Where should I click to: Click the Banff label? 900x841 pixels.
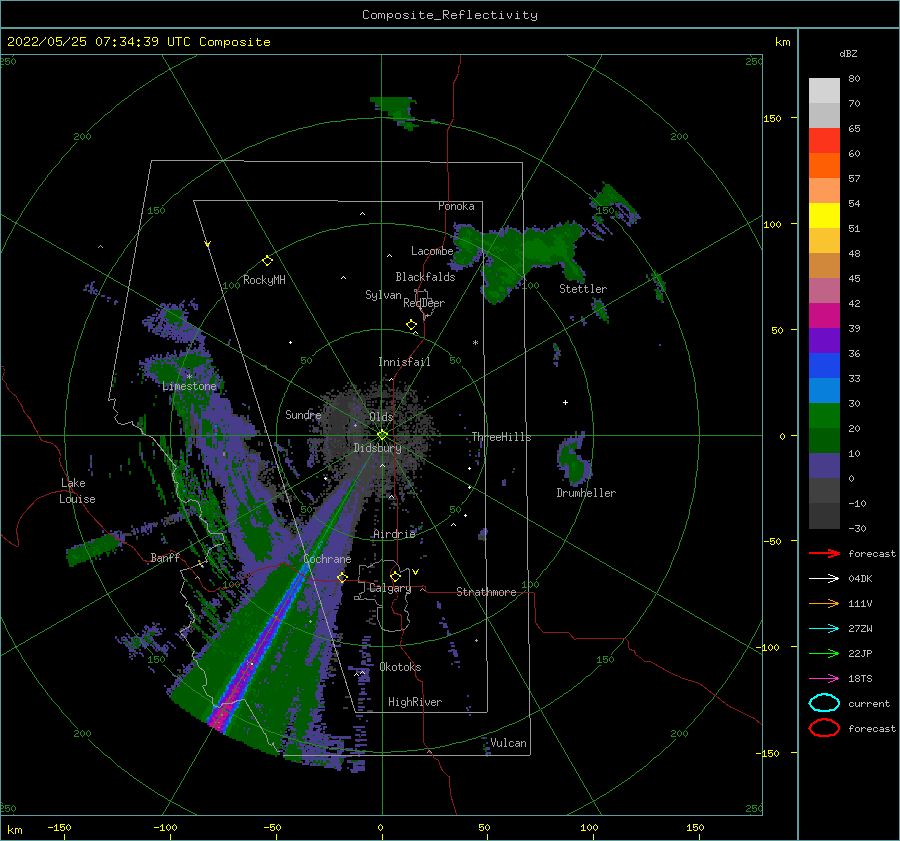(165, 557)
